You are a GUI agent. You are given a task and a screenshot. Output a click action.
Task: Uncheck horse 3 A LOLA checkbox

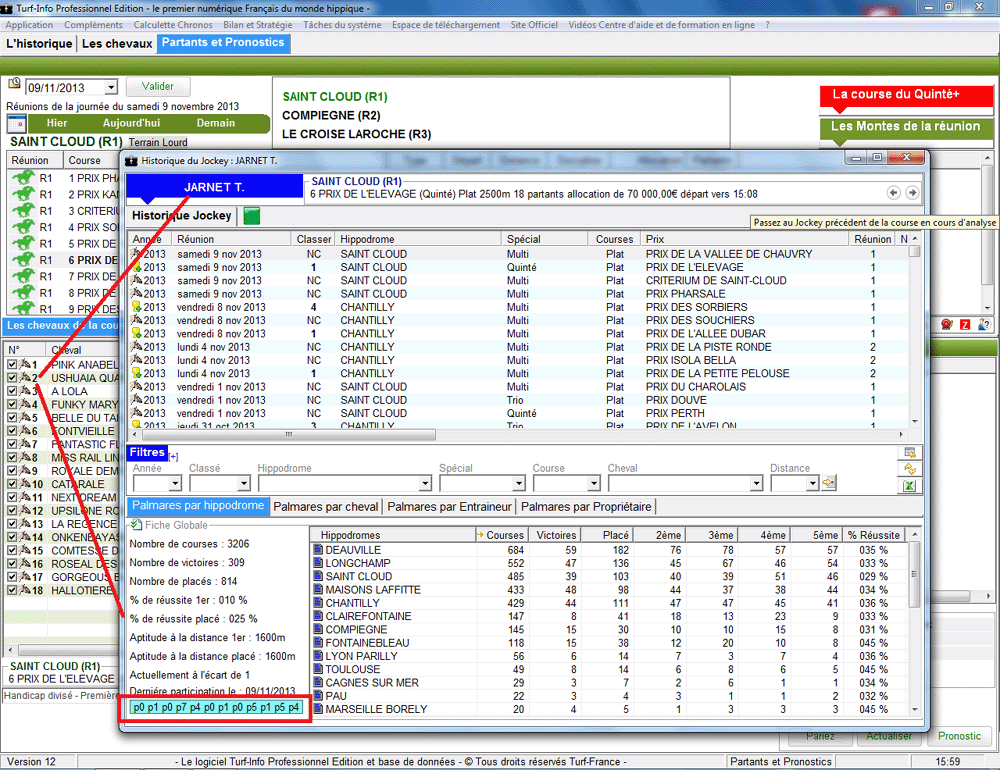12,391
